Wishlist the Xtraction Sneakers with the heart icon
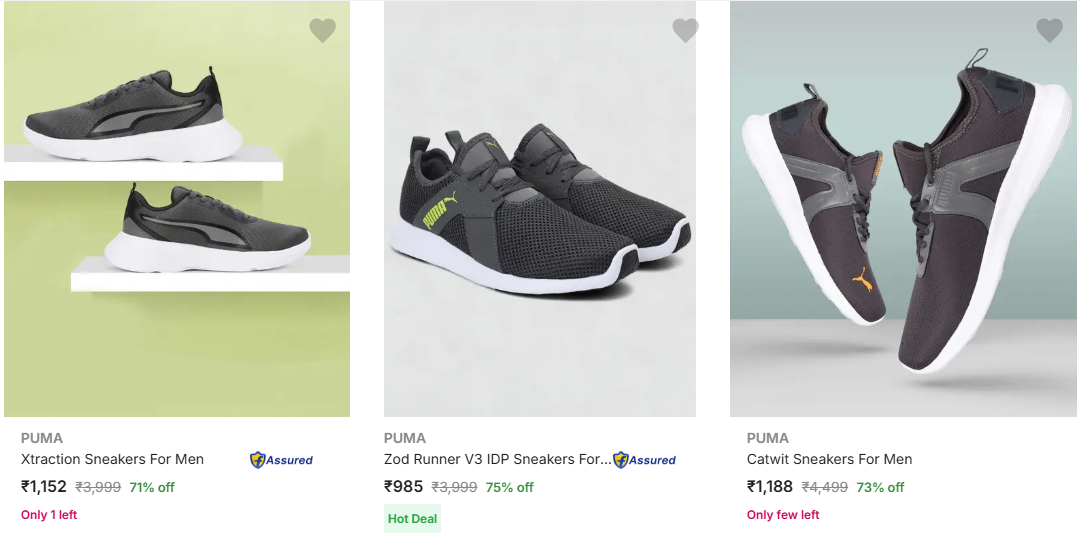Viewport: 1081px width, 539px height. click(322, 31)
